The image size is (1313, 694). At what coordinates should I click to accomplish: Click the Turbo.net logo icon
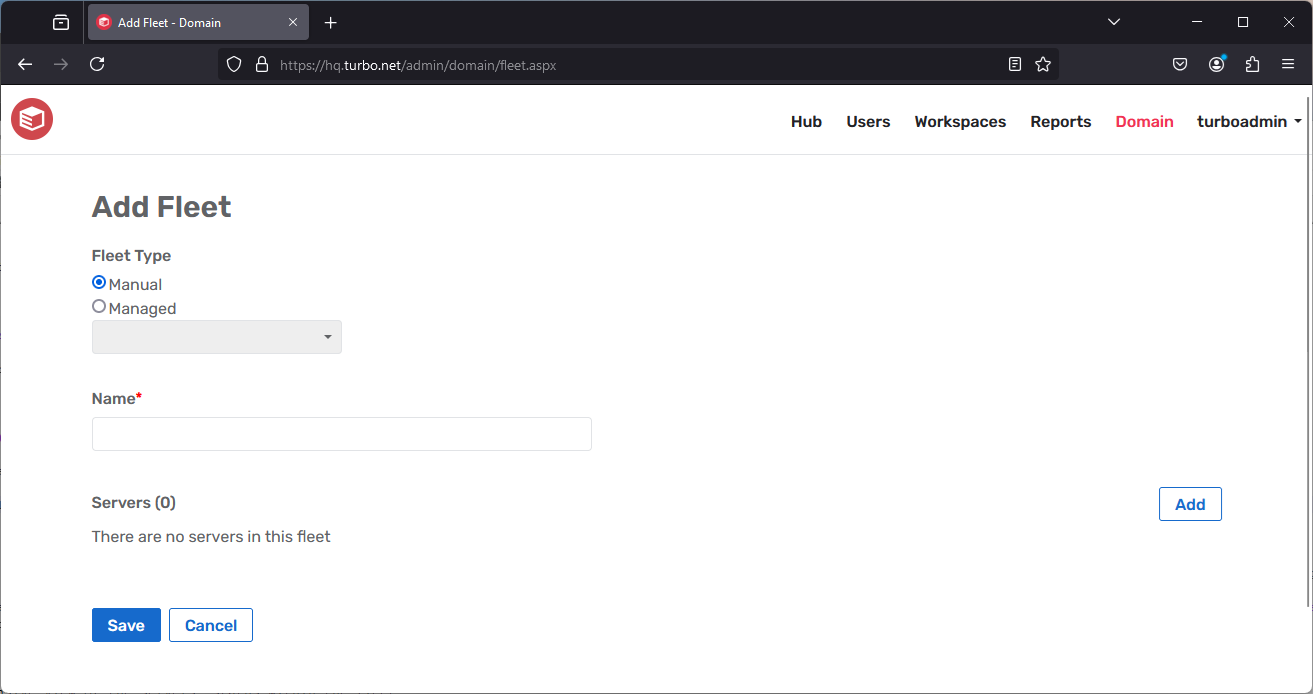coord(31,119)
